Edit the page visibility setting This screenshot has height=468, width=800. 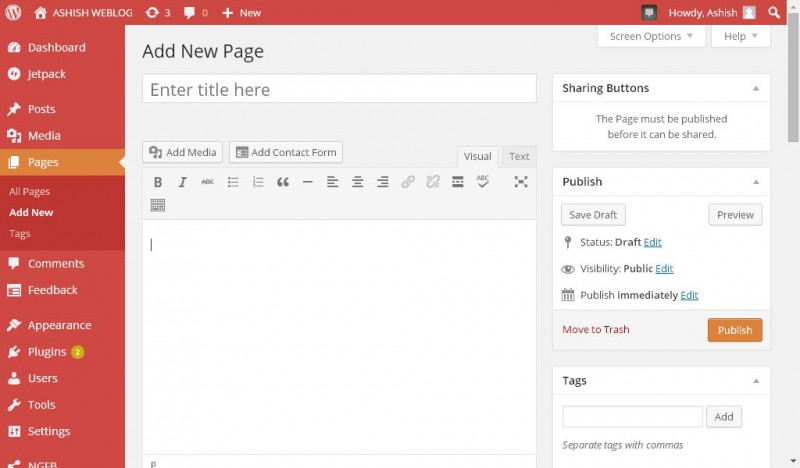click(x=664, y=269)
